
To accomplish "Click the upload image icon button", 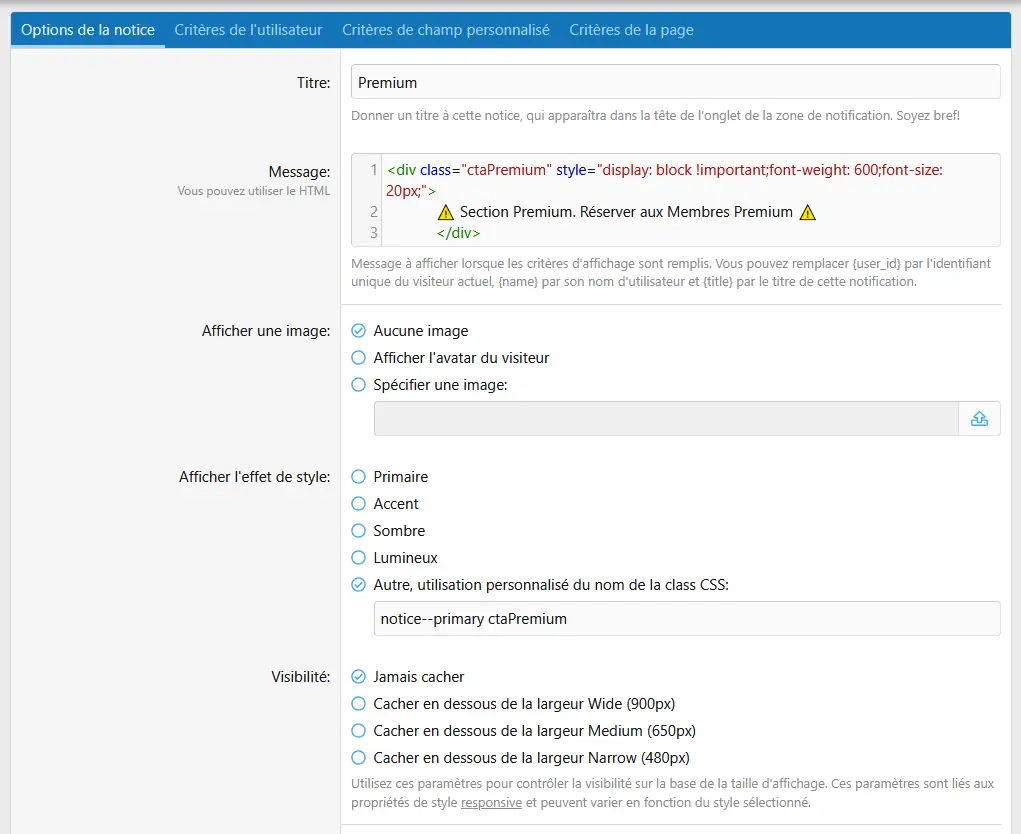I will click(x=979, y=419).
